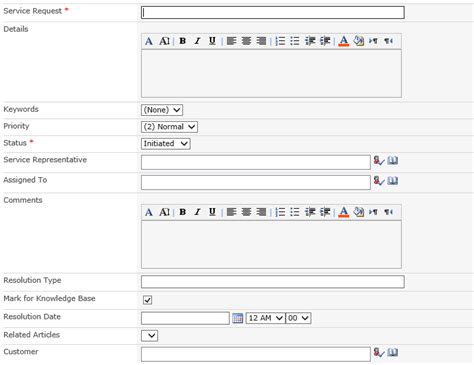474x365 pixels.
Task: Toggle Underline in Details toolbar
Action: tap(212, 41)
